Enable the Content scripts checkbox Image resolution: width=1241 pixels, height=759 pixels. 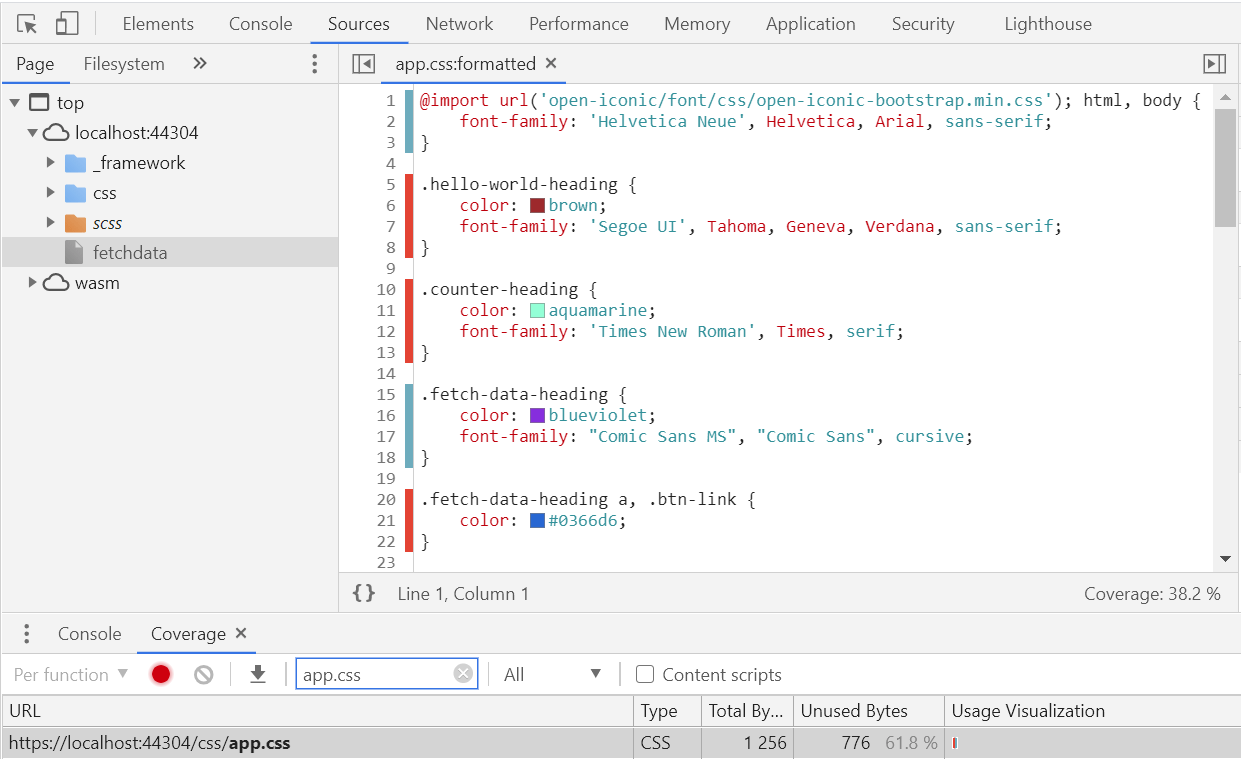(x=645, y=674)
